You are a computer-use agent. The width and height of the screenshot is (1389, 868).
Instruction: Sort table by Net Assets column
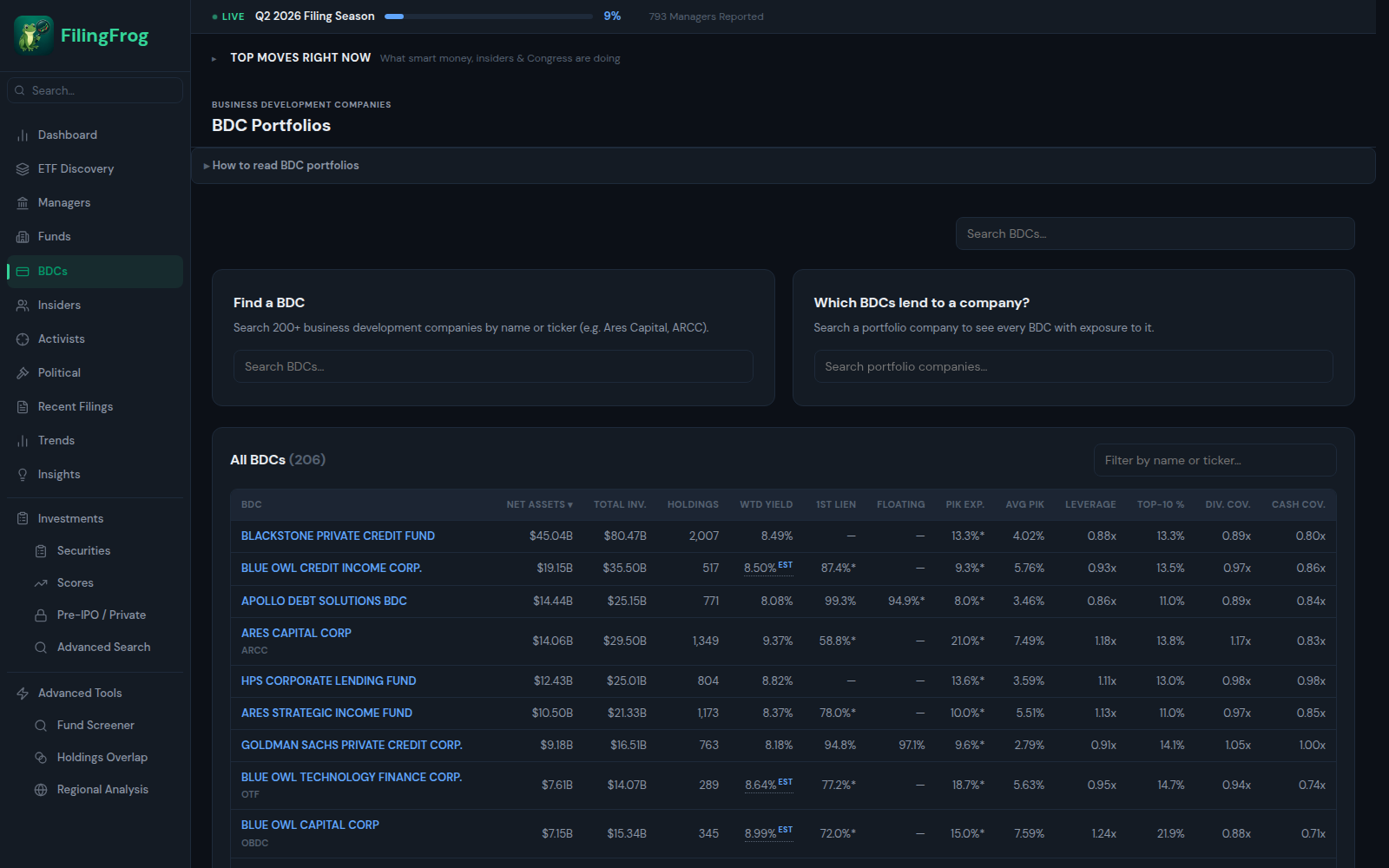(539, 504)
